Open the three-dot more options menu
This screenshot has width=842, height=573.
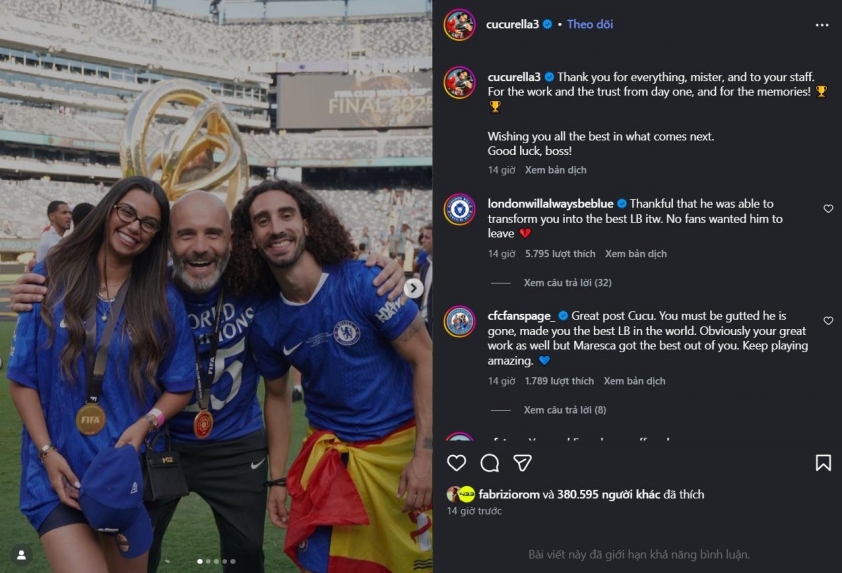pyautogui.click(x=822, y=24)
